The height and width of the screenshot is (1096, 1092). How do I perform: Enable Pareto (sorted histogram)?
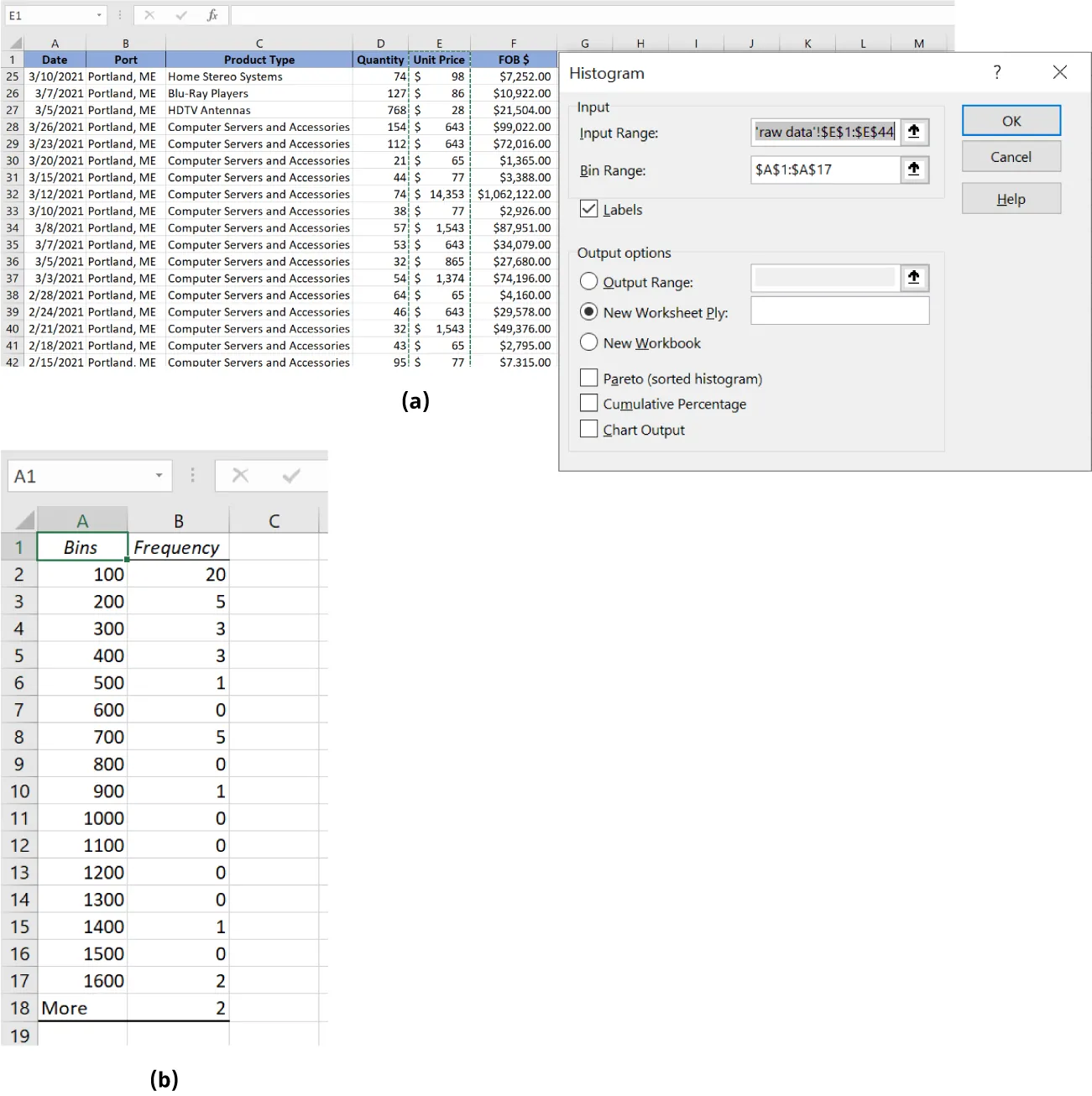click(x=588, y=378)
